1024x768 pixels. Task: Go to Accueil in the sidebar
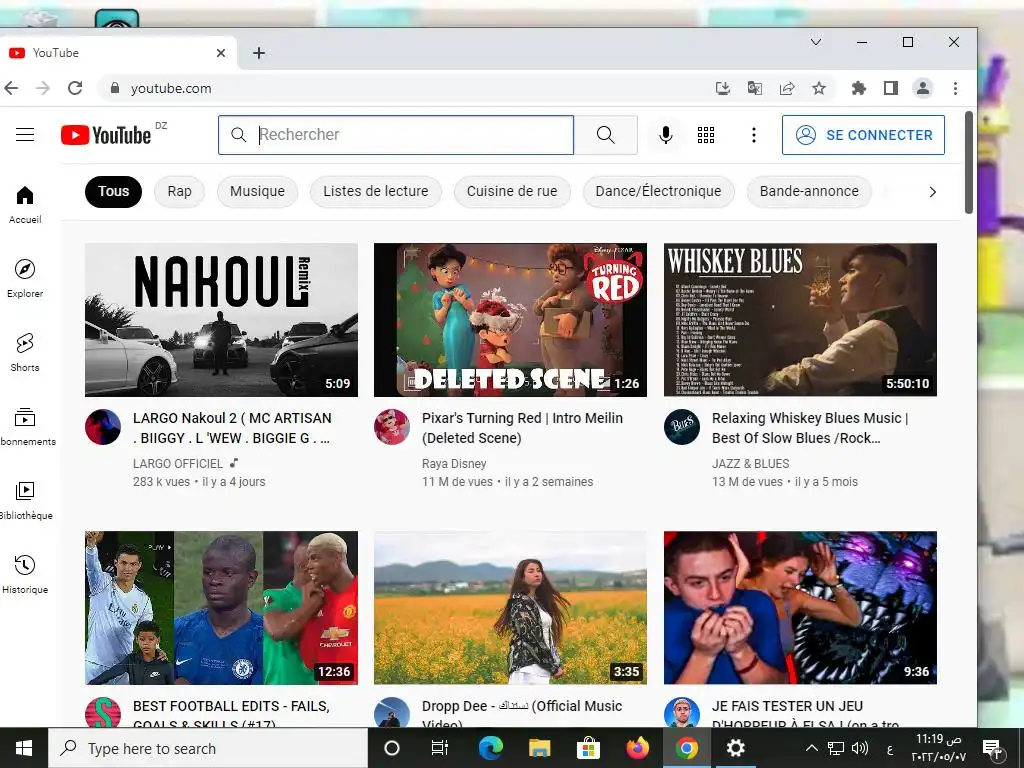click(x=25, y=204)
